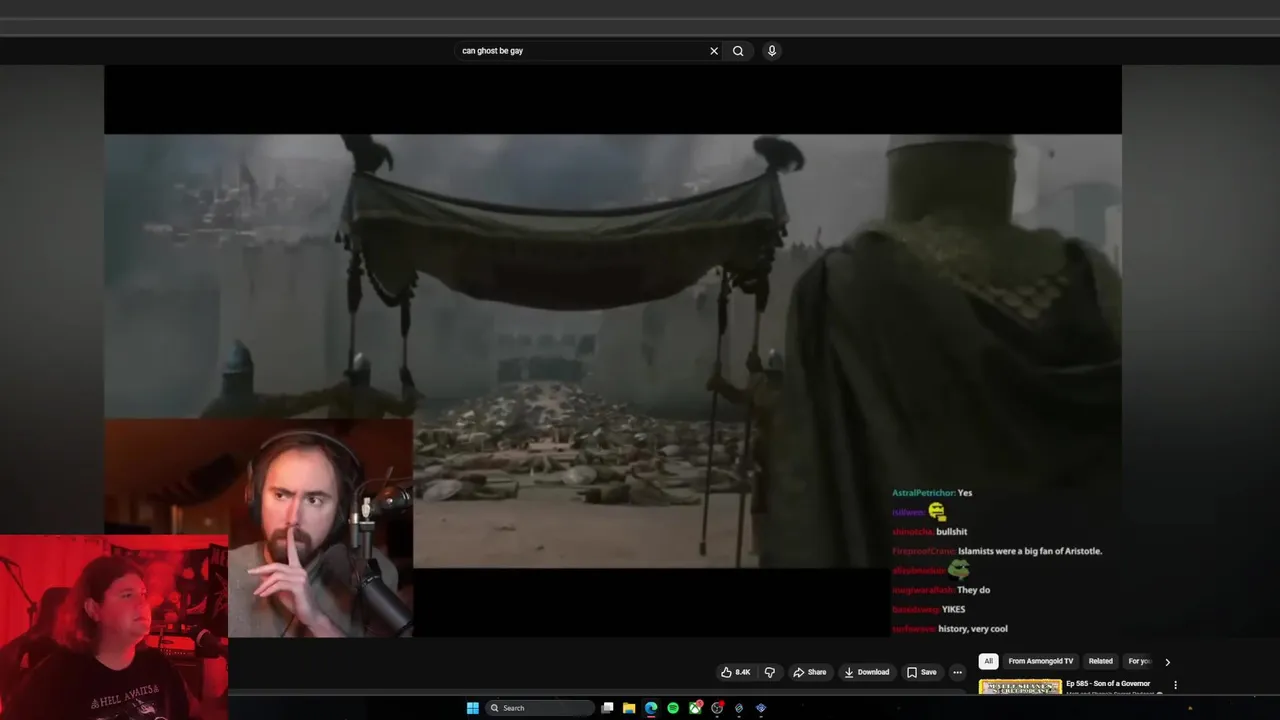
Task: Open options menu for Ep 585 video
Action: coord(1175,685)
